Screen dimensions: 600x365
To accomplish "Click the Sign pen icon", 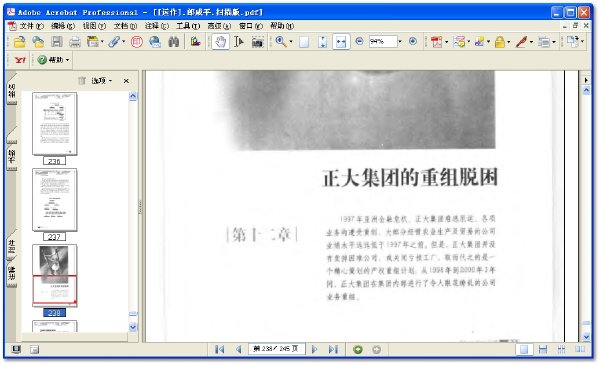I will (521, 42).
